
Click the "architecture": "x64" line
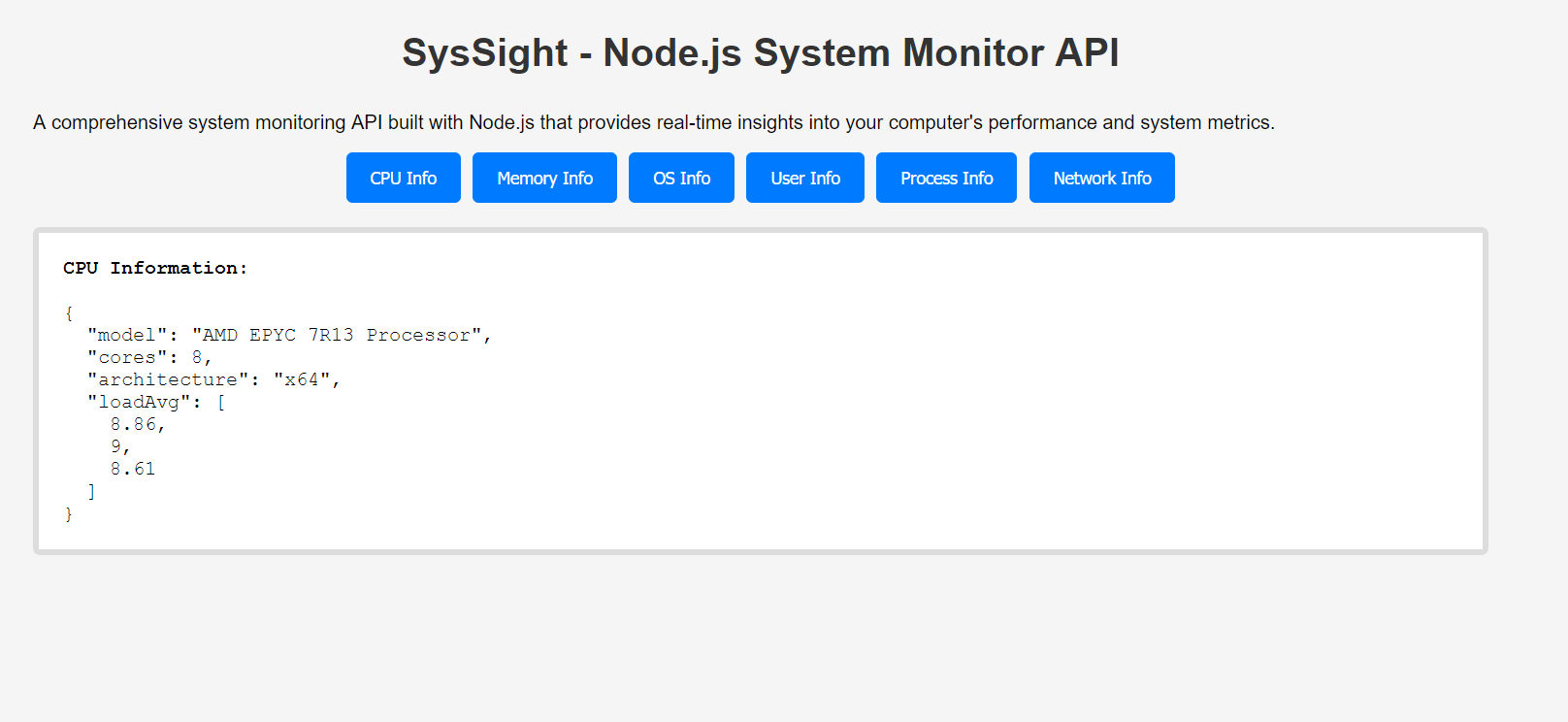(213, 379)
